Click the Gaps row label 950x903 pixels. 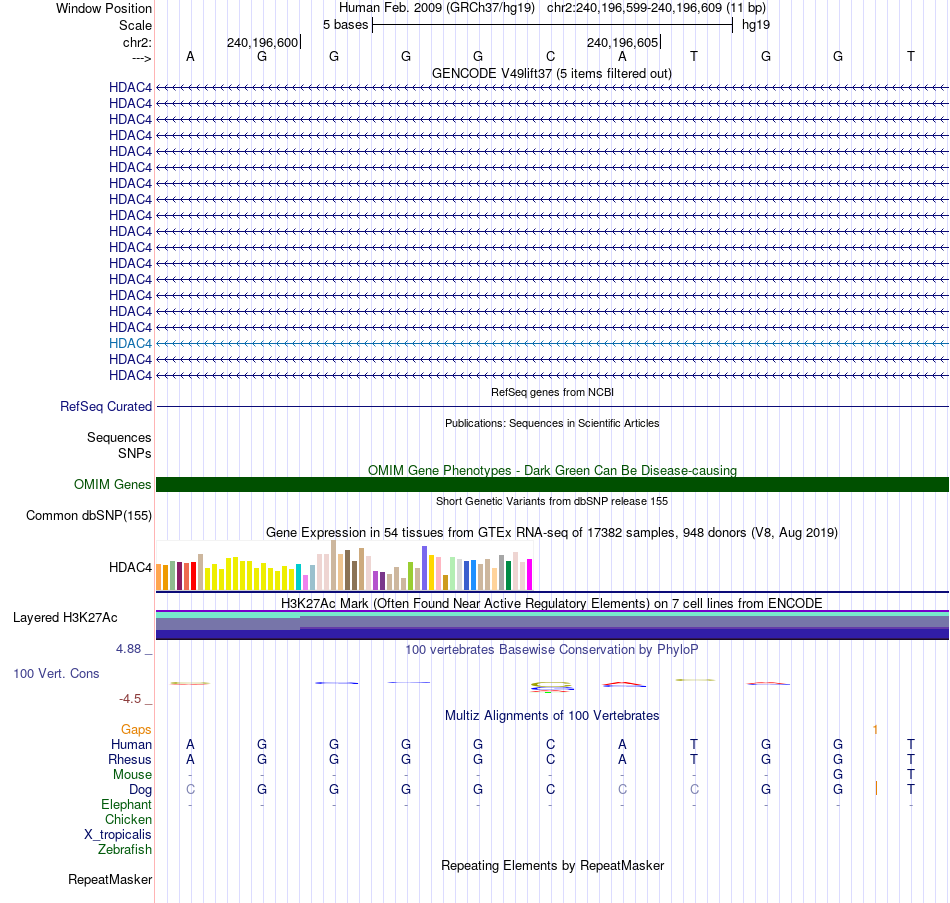(x=136, y=730)
